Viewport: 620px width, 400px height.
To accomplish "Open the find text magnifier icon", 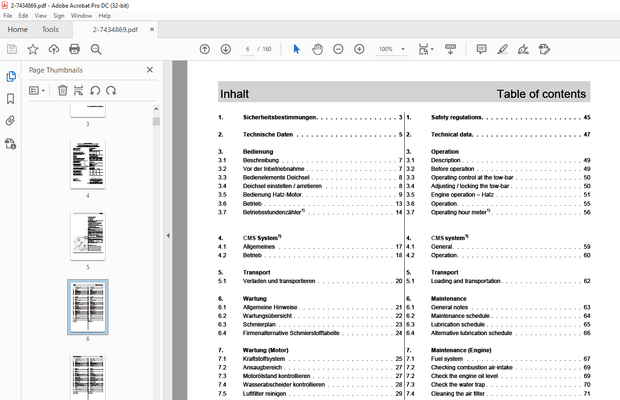I will [x=96, y=49].
